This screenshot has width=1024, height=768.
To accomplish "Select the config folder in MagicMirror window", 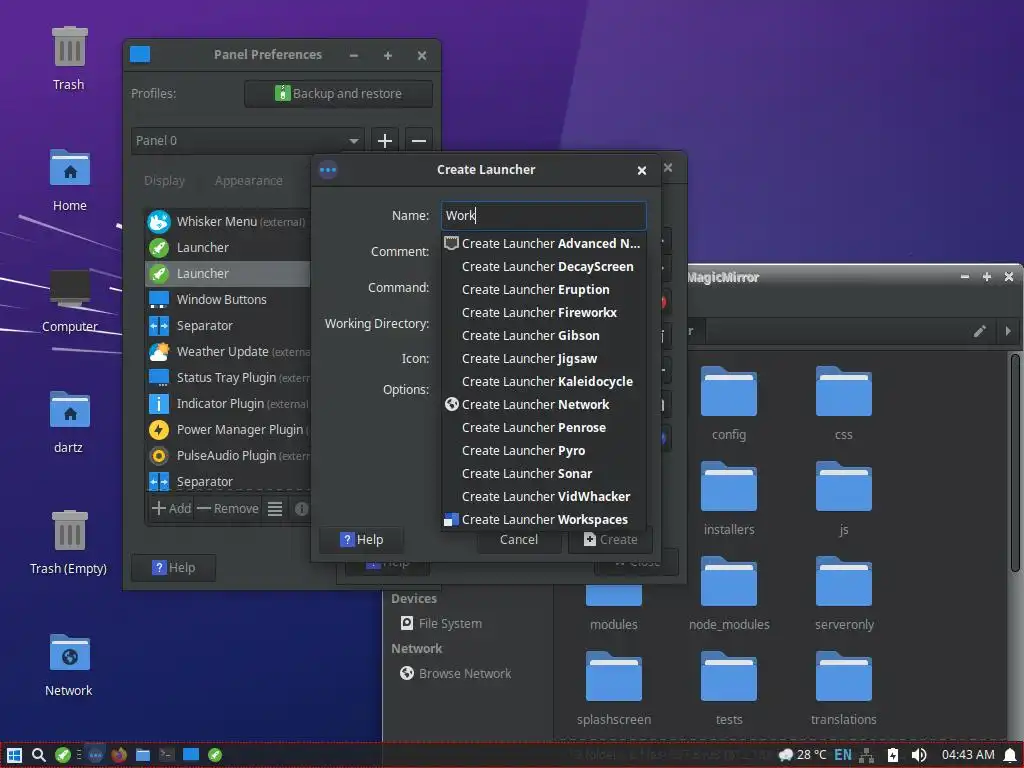I will coord(729,404).
